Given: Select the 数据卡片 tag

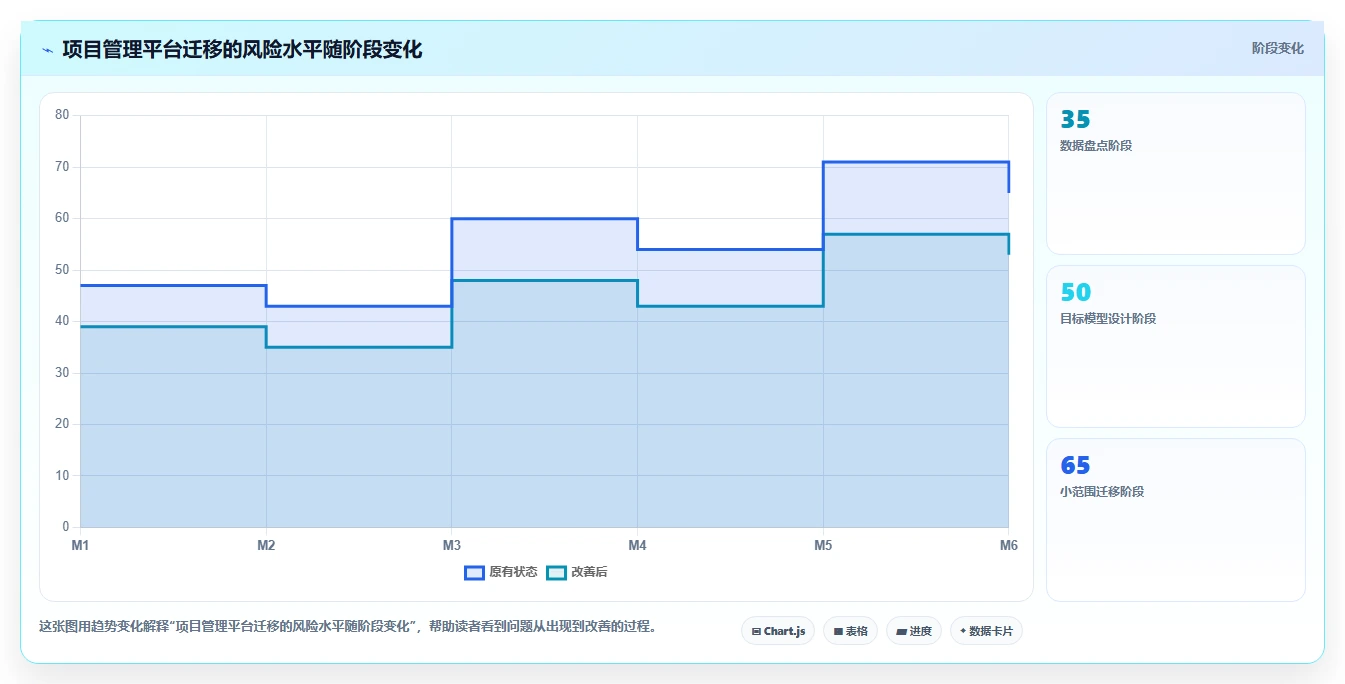Looking at the screenshot, I should (x=986, y=631).
